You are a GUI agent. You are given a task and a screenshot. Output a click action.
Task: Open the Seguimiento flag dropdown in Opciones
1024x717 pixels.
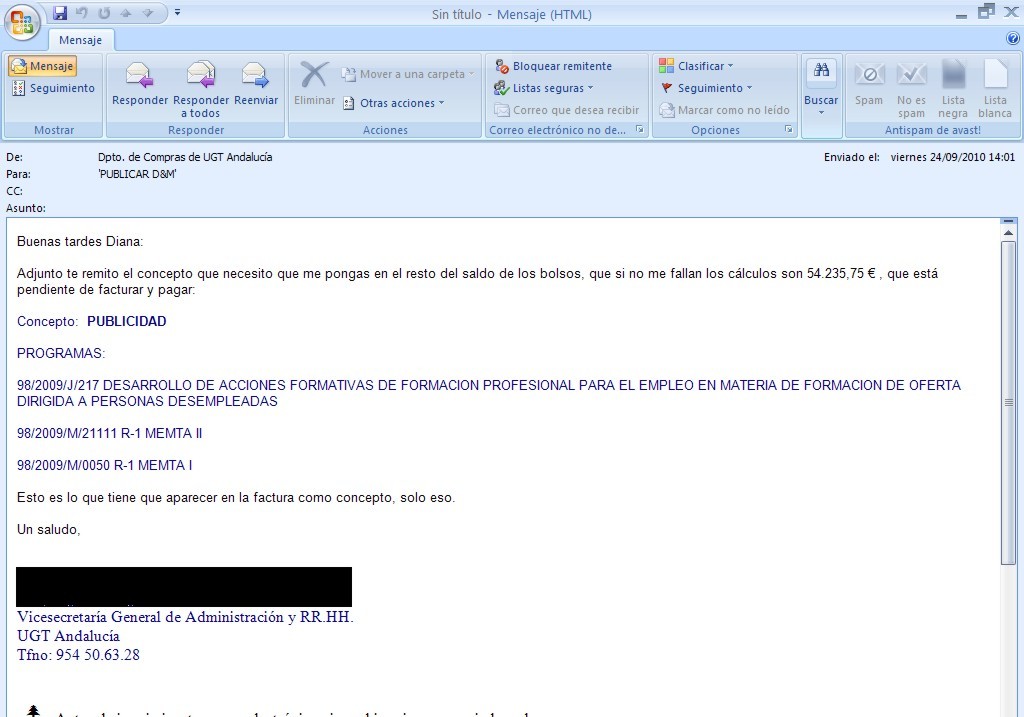click(x=706, y=88)
